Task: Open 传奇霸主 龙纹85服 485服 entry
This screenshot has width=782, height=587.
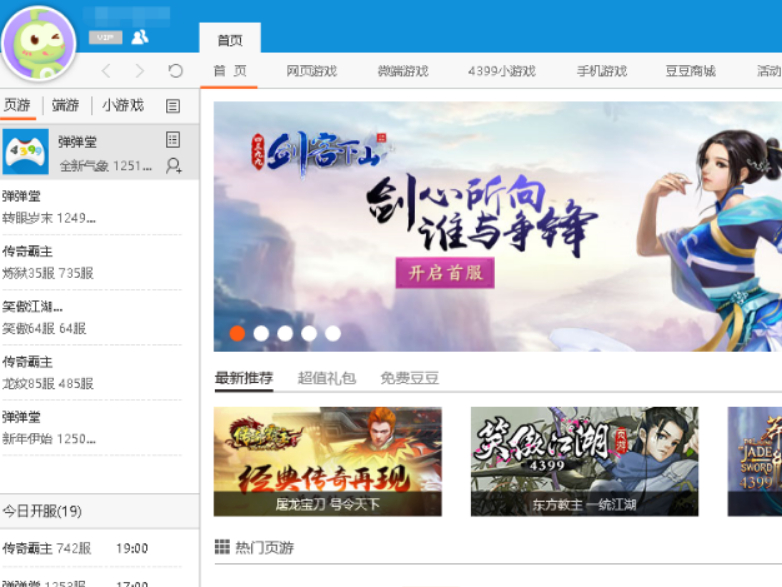Action: 92,373
